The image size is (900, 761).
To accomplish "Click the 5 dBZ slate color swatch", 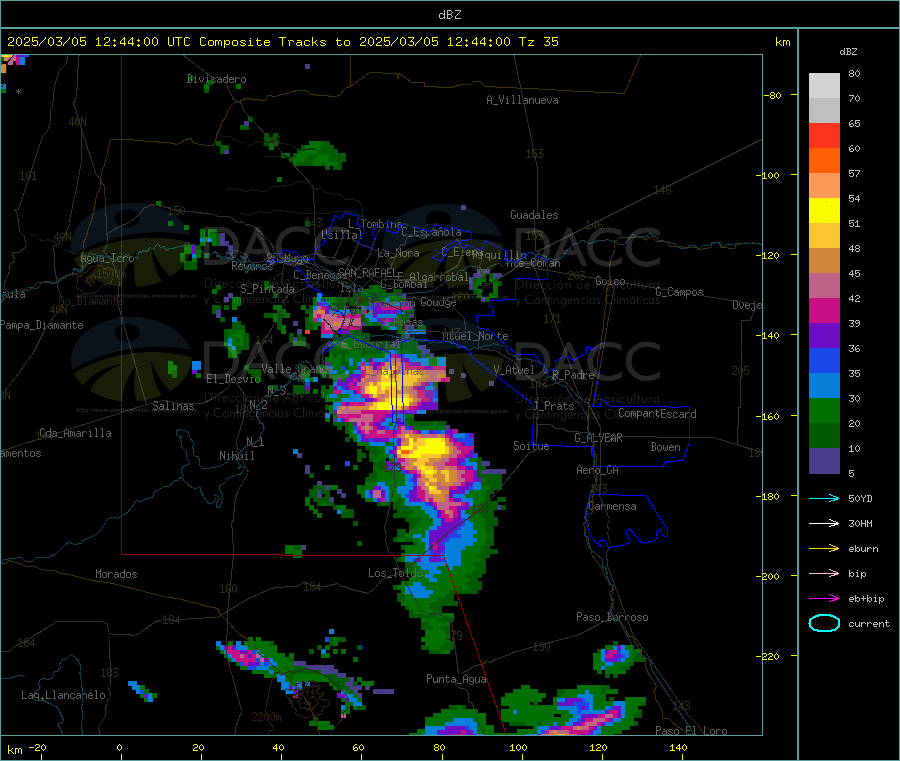I will tap(824, 461).
